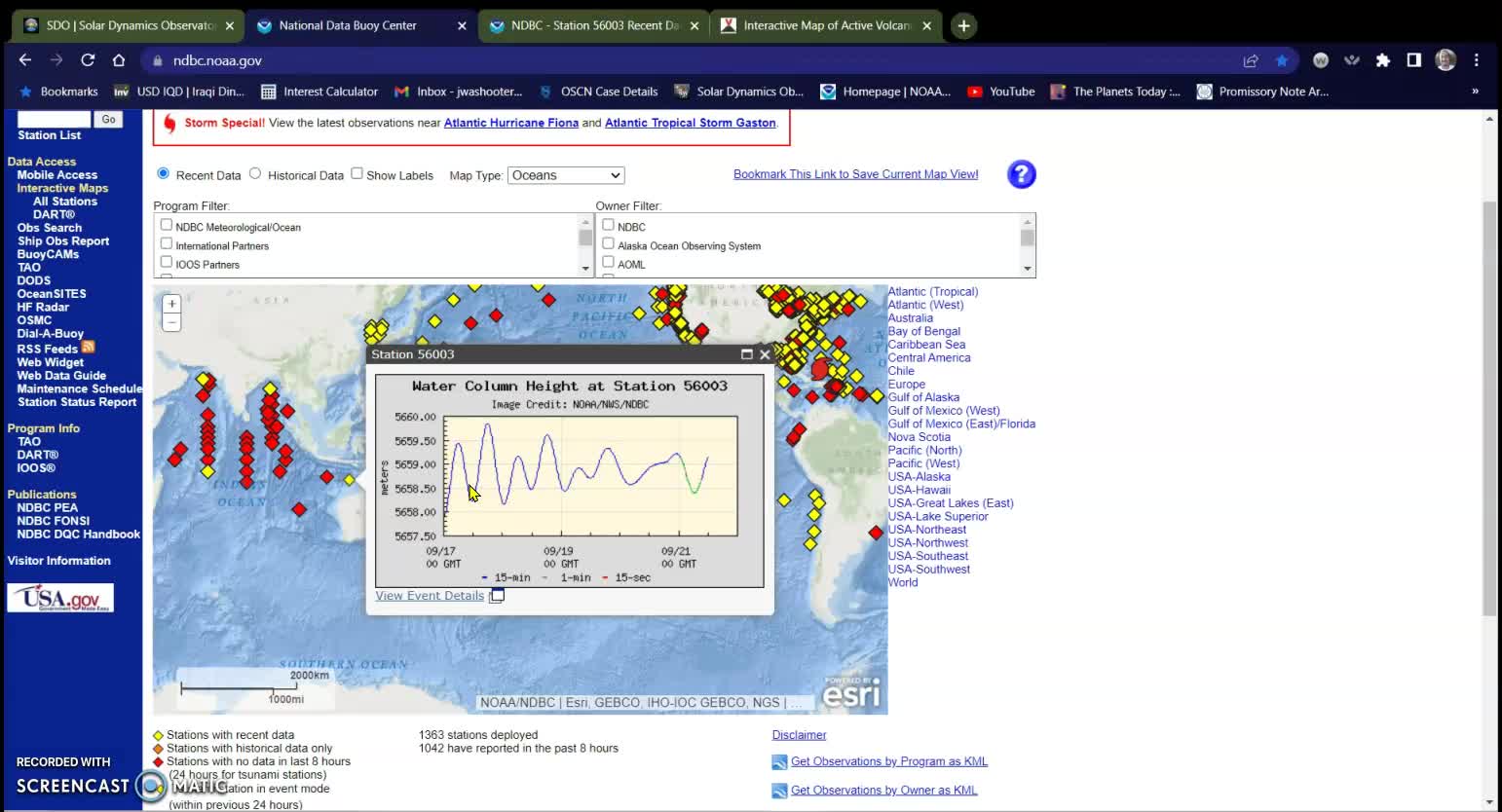The image size is (1502, 812).
Task: Click the Go button beside station search
Action: pos(108,120)
